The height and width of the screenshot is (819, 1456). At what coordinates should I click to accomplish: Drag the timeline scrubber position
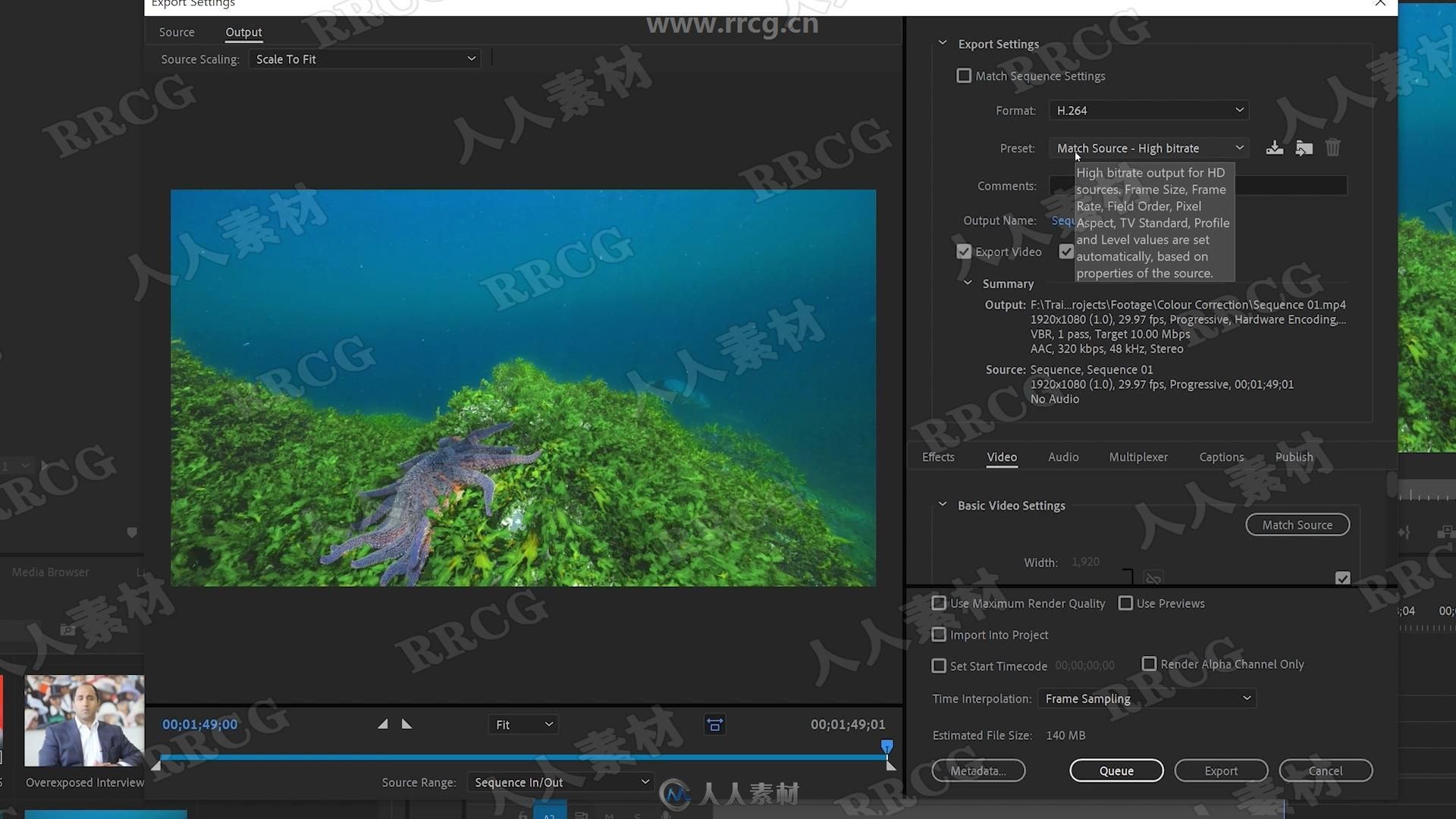pyautogui.click(x=886, y=748)
